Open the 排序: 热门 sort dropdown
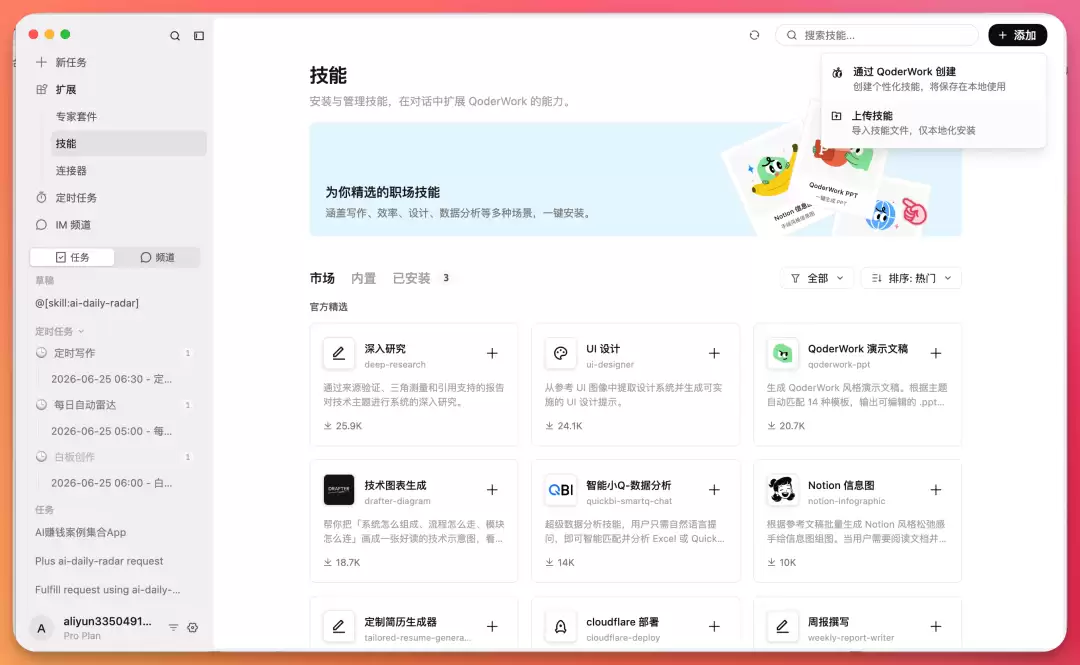This screenshot has width=1080, height=665. (911, 278)
